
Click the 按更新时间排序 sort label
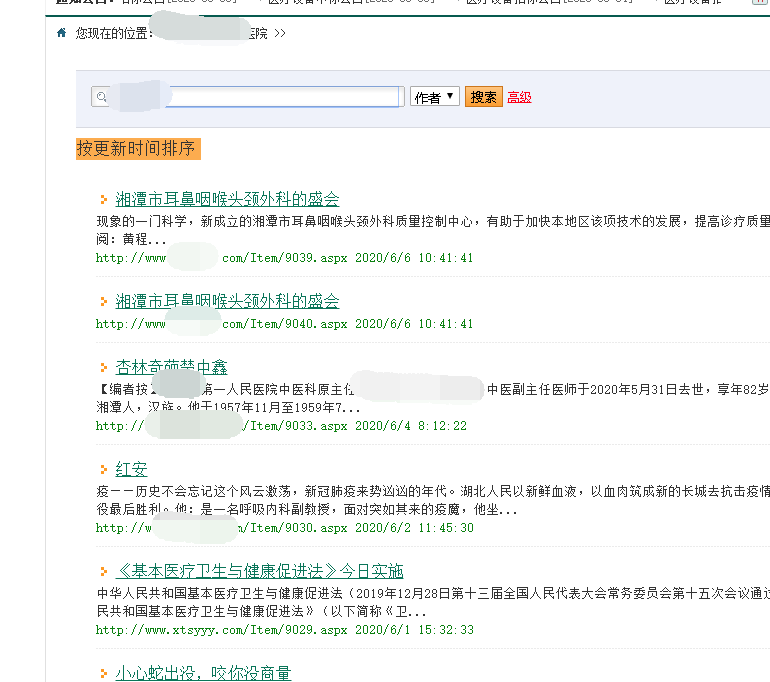pos(137,149)
